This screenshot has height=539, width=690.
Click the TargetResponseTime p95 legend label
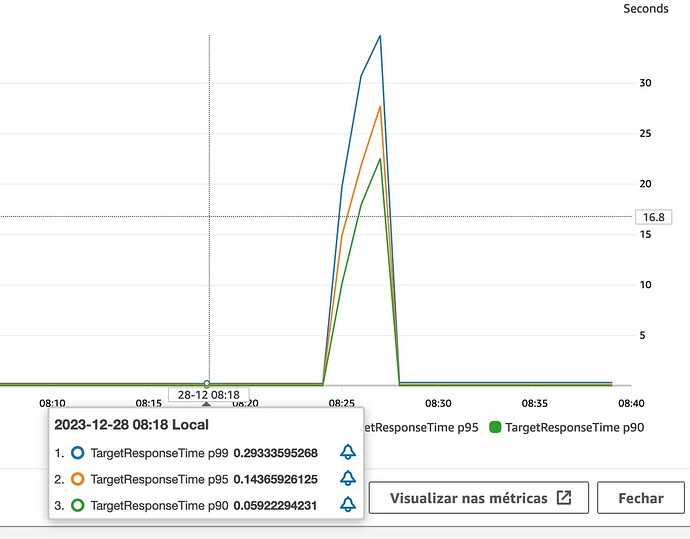pos(421,428)
